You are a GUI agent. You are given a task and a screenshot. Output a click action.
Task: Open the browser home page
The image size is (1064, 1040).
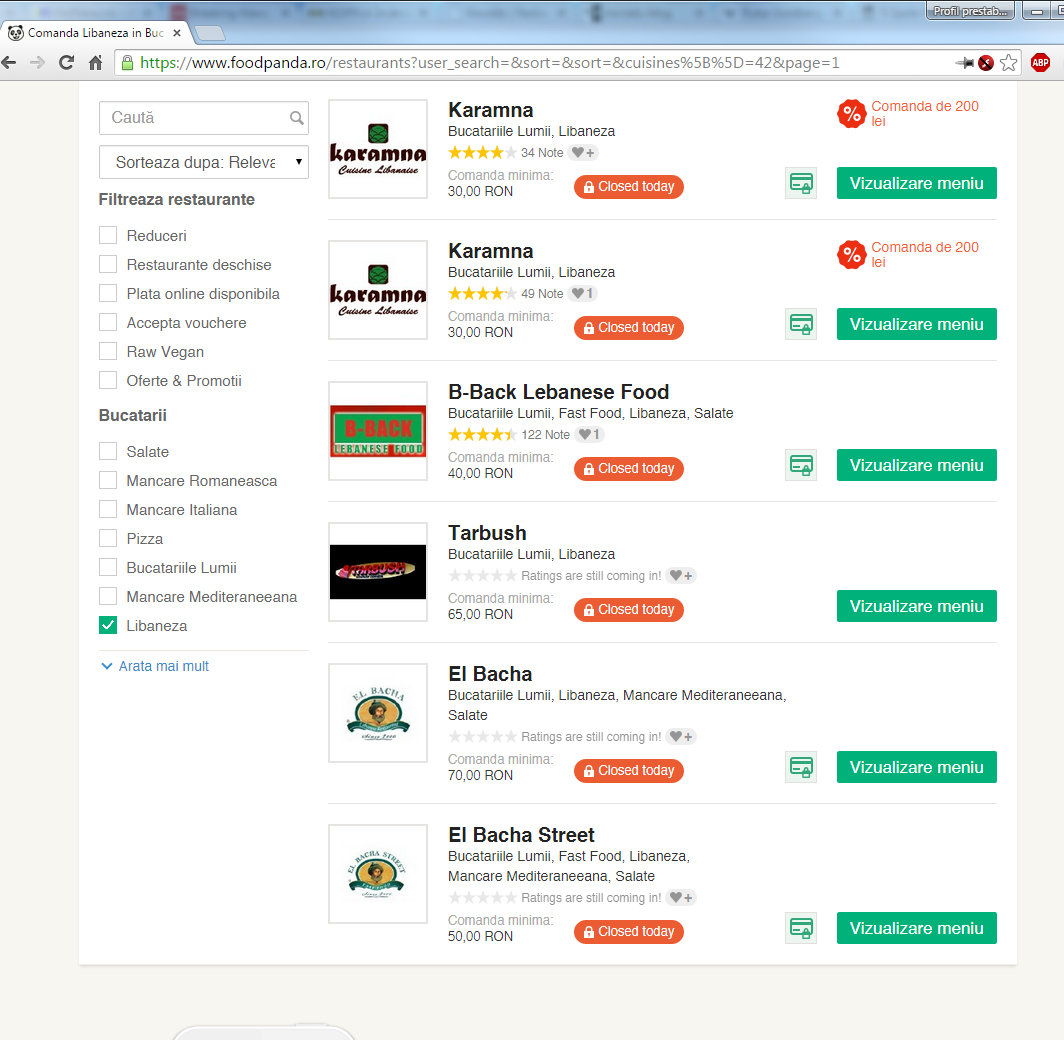tap(96, 63)
